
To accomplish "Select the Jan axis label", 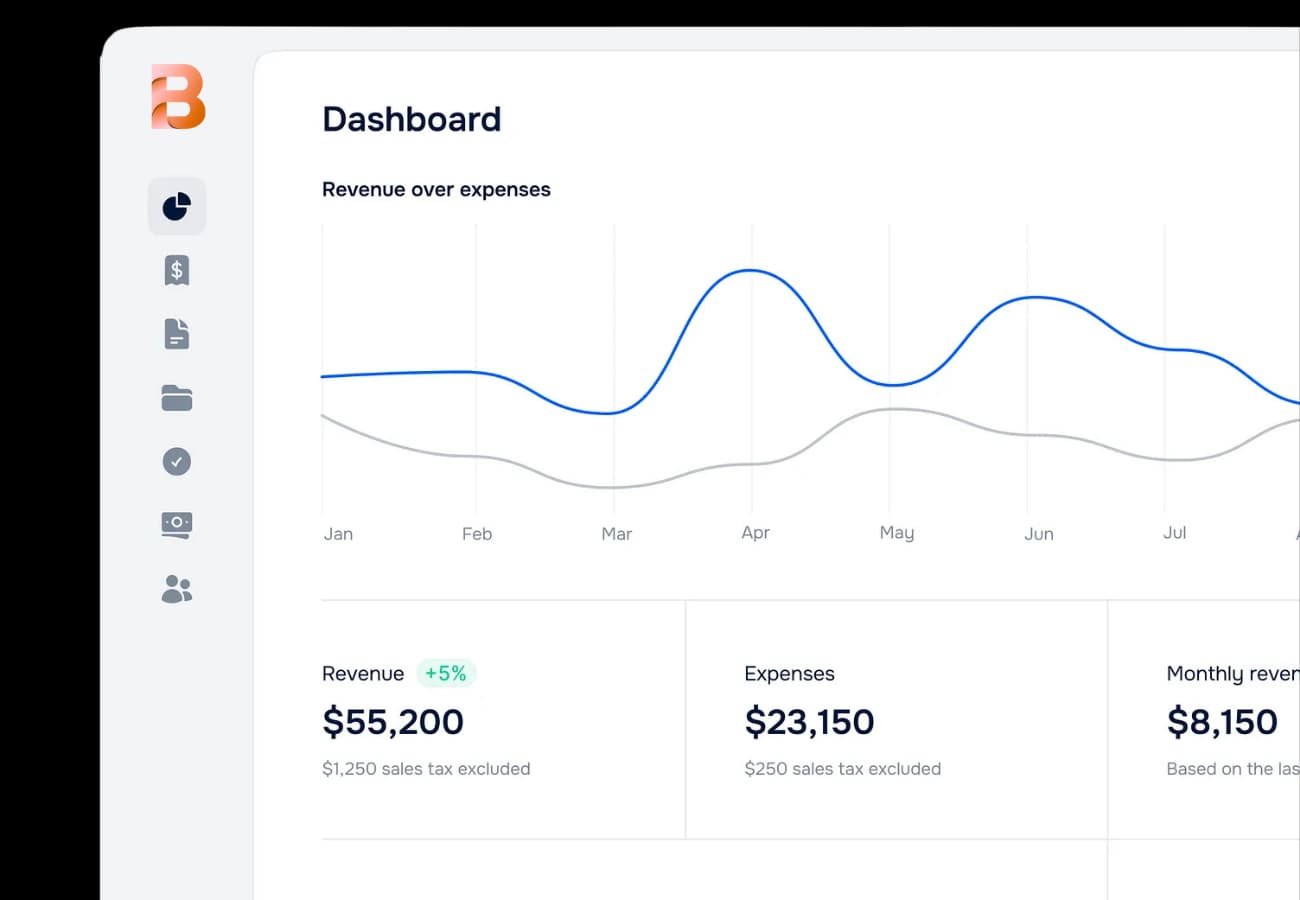I will coord(338,533).
